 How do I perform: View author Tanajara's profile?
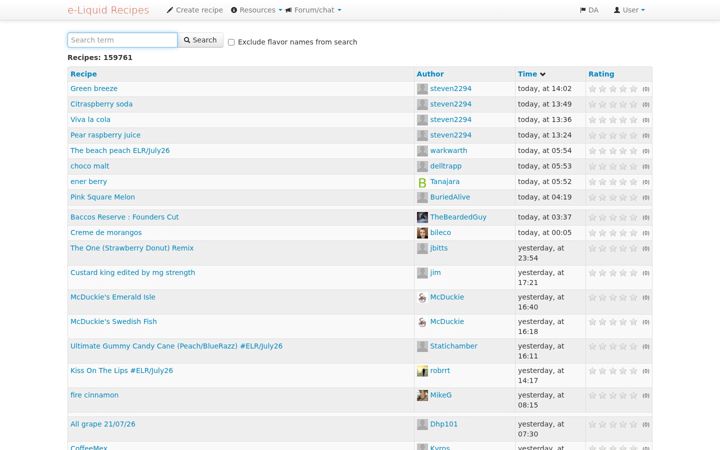pyautogui.click(x=444, y=181)
